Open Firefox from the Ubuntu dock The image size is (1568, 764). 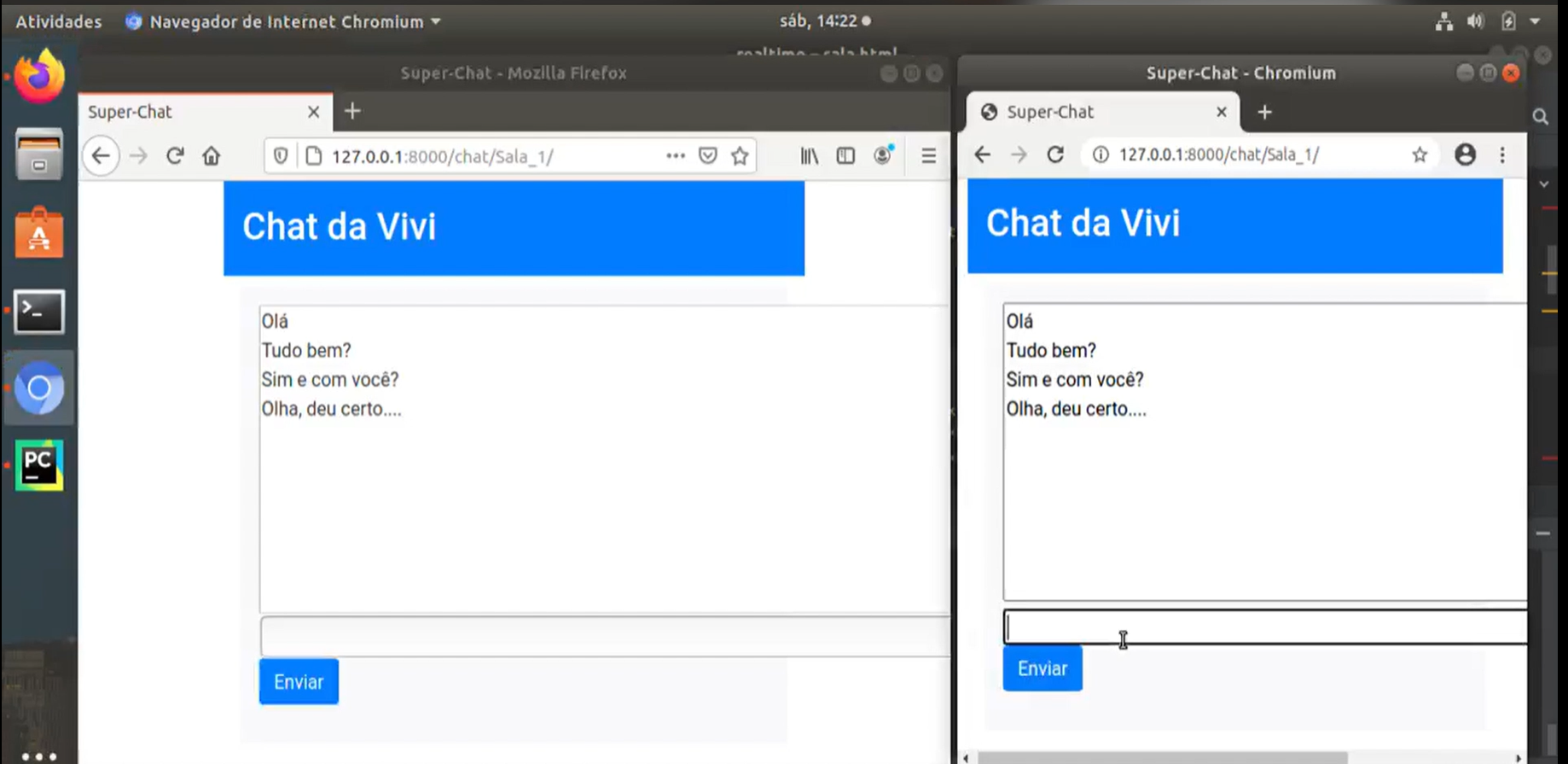[39, 77]
